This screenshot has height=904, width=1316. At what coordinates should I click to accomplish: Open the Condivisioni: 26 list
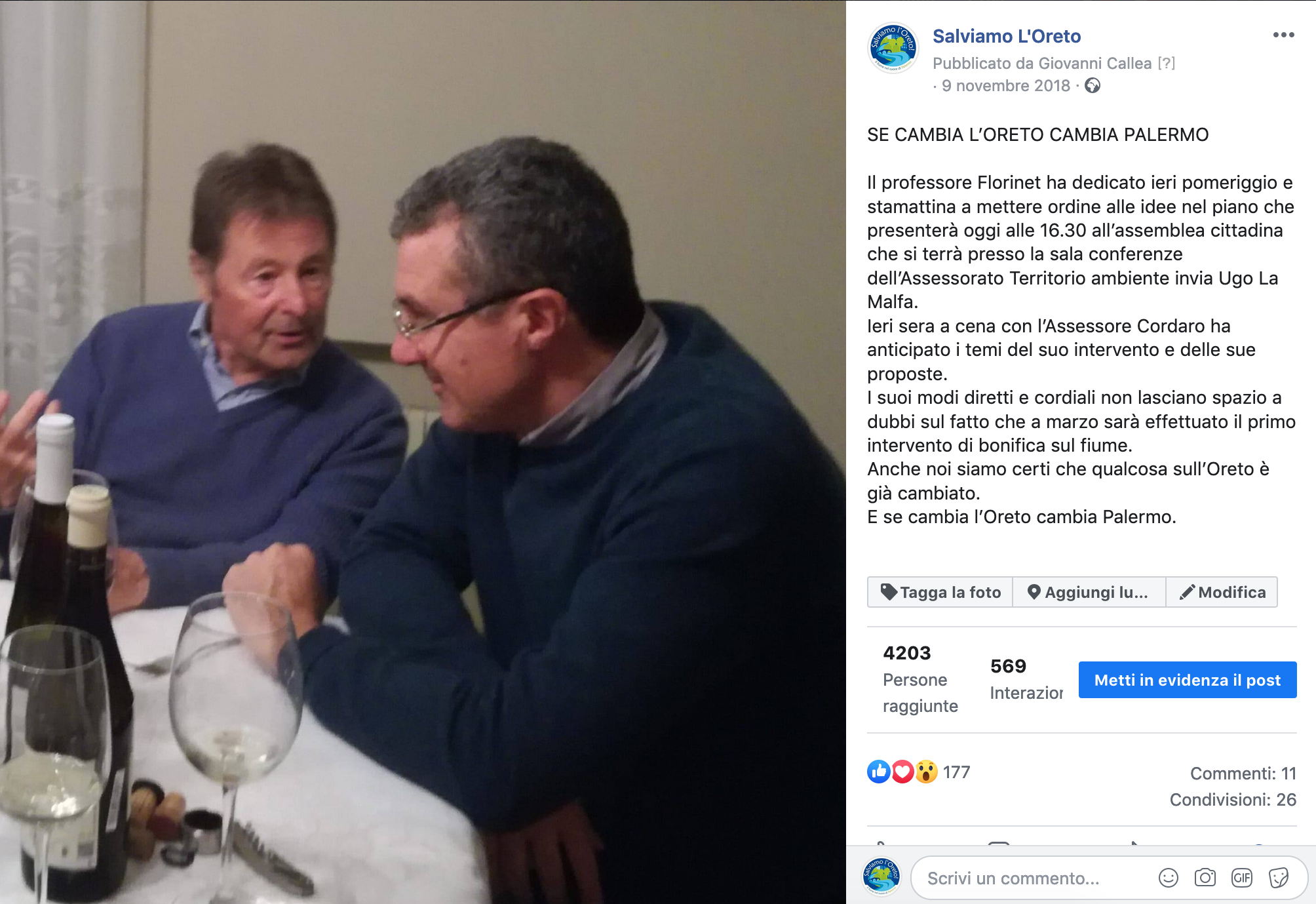1233,800
